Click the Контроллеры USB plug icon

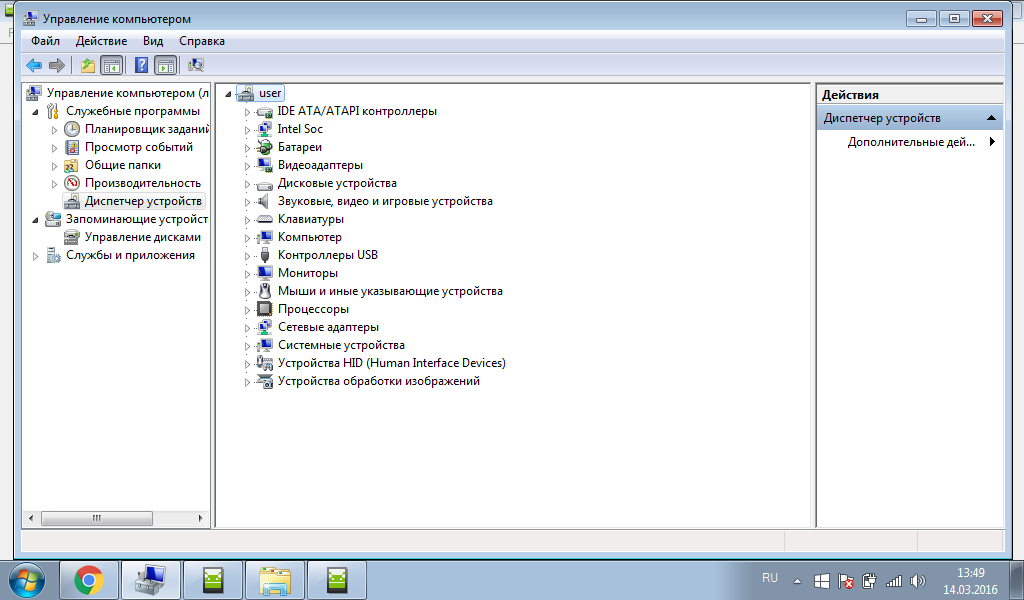tap(264, 255)
